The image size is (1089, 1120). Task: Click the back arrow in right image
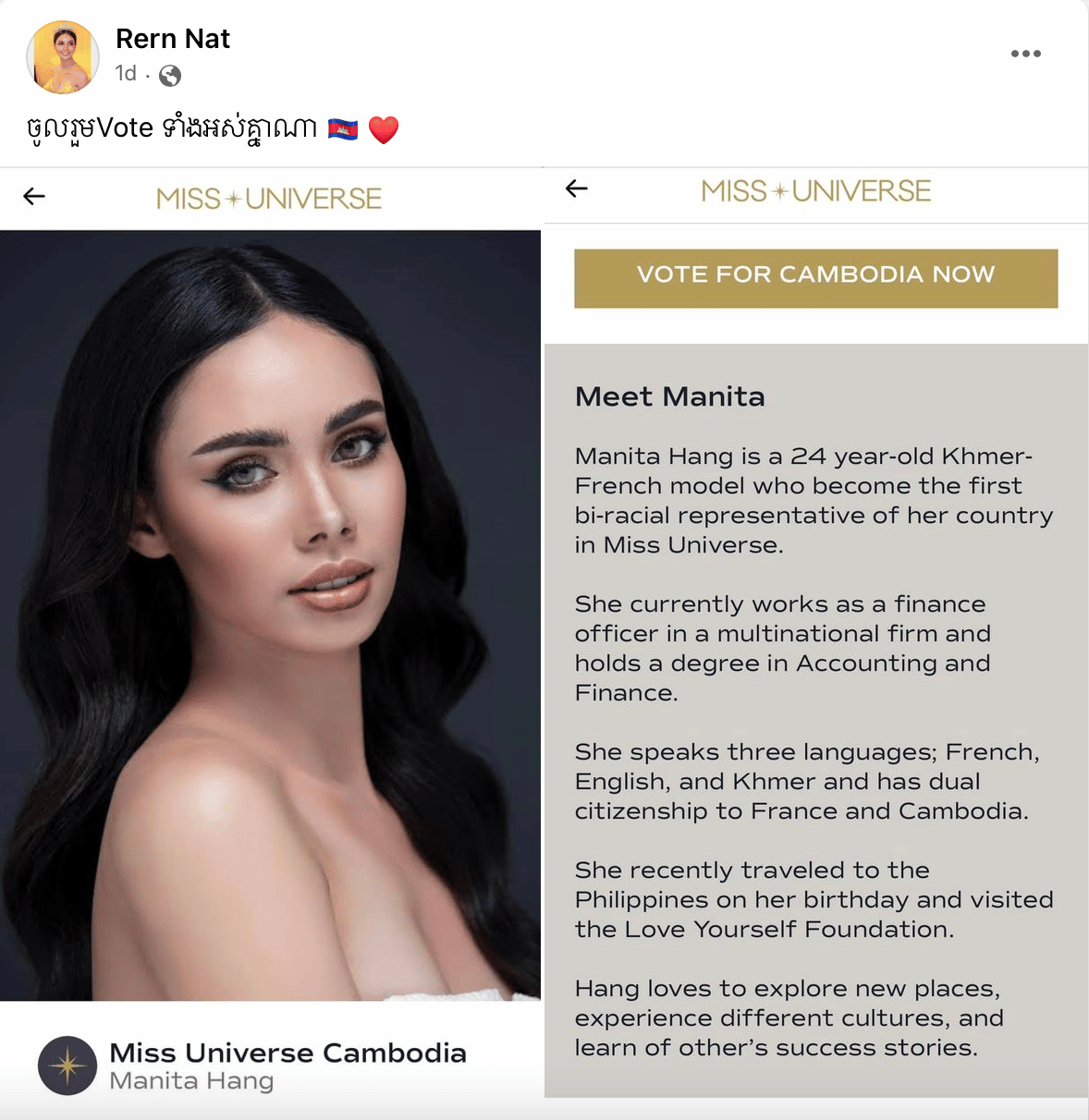(577, 189)
